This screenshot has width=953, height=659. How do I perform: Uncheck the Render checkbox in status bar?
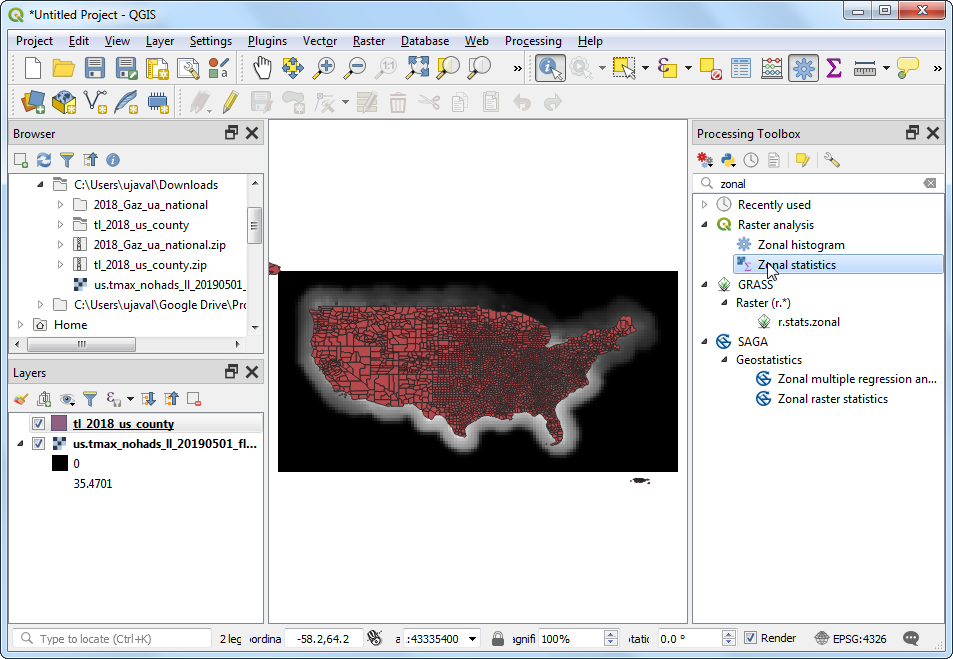[750, 638]
